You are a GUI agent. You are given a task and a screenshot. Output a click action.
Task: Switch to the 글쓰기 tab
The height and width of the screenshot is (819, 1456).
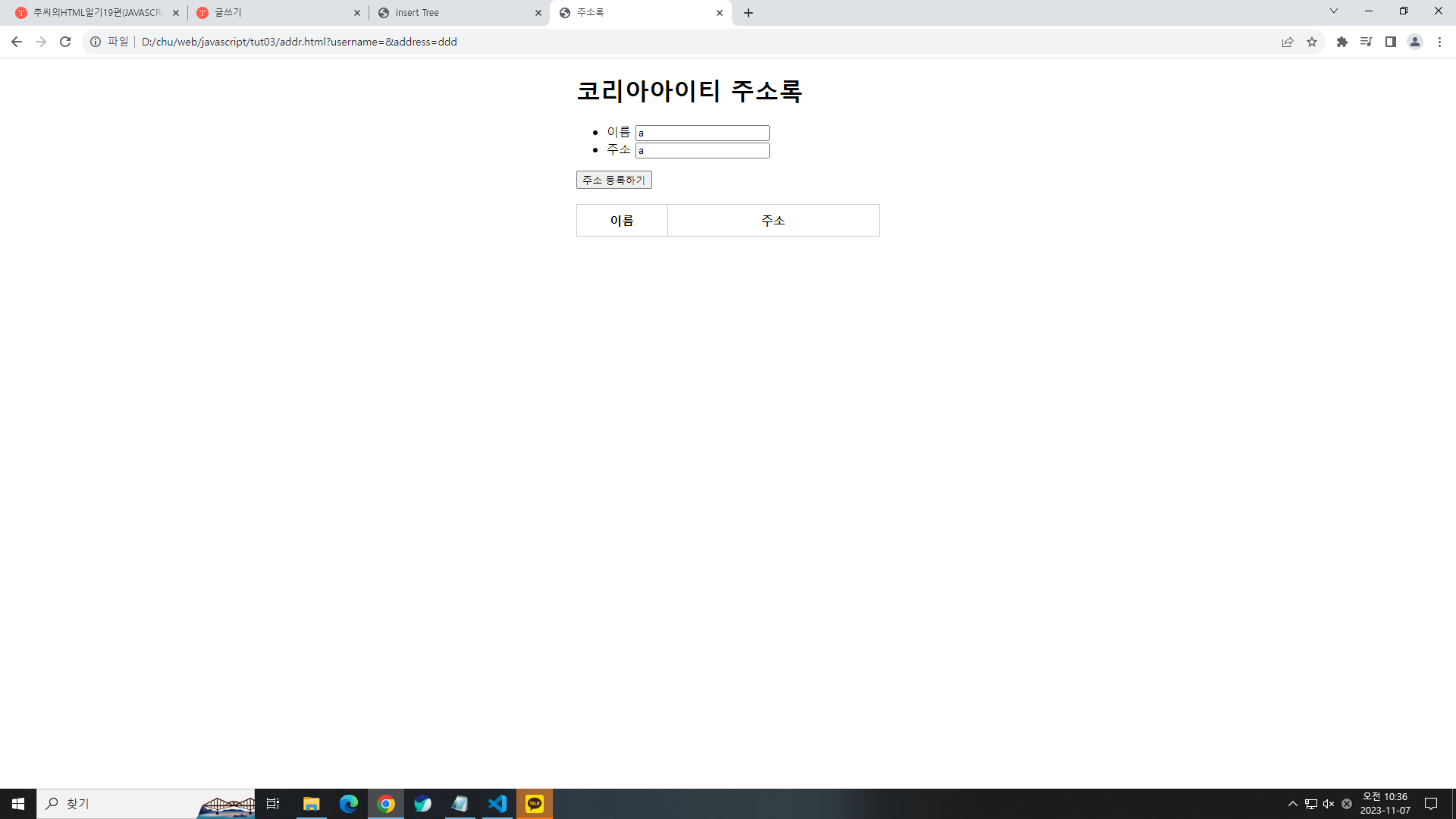tap(273, 13)
